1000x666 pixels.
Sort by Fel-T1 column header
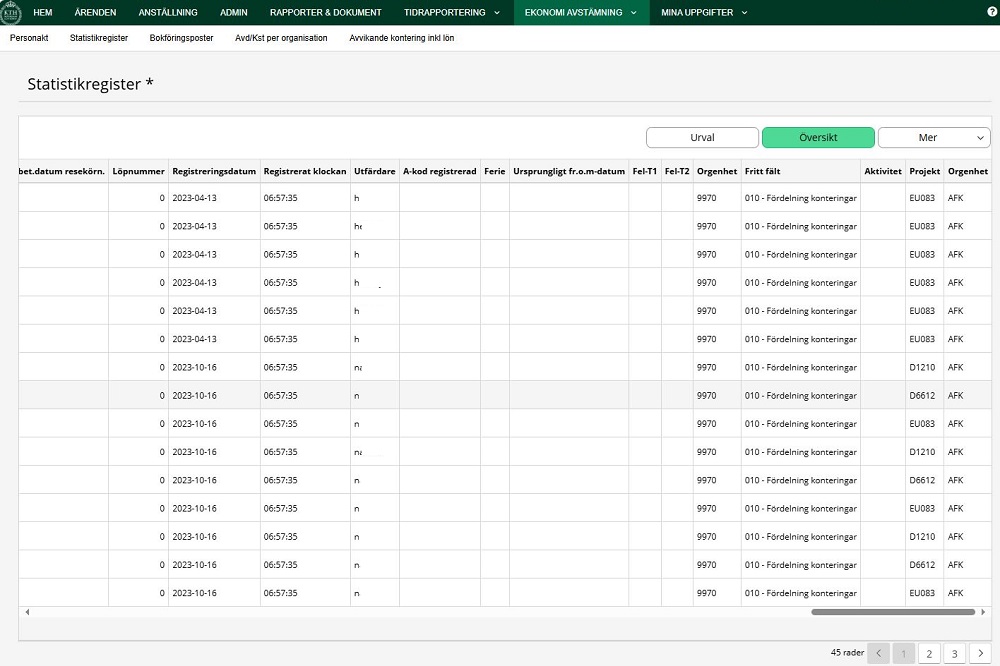[x=645, y=171]
